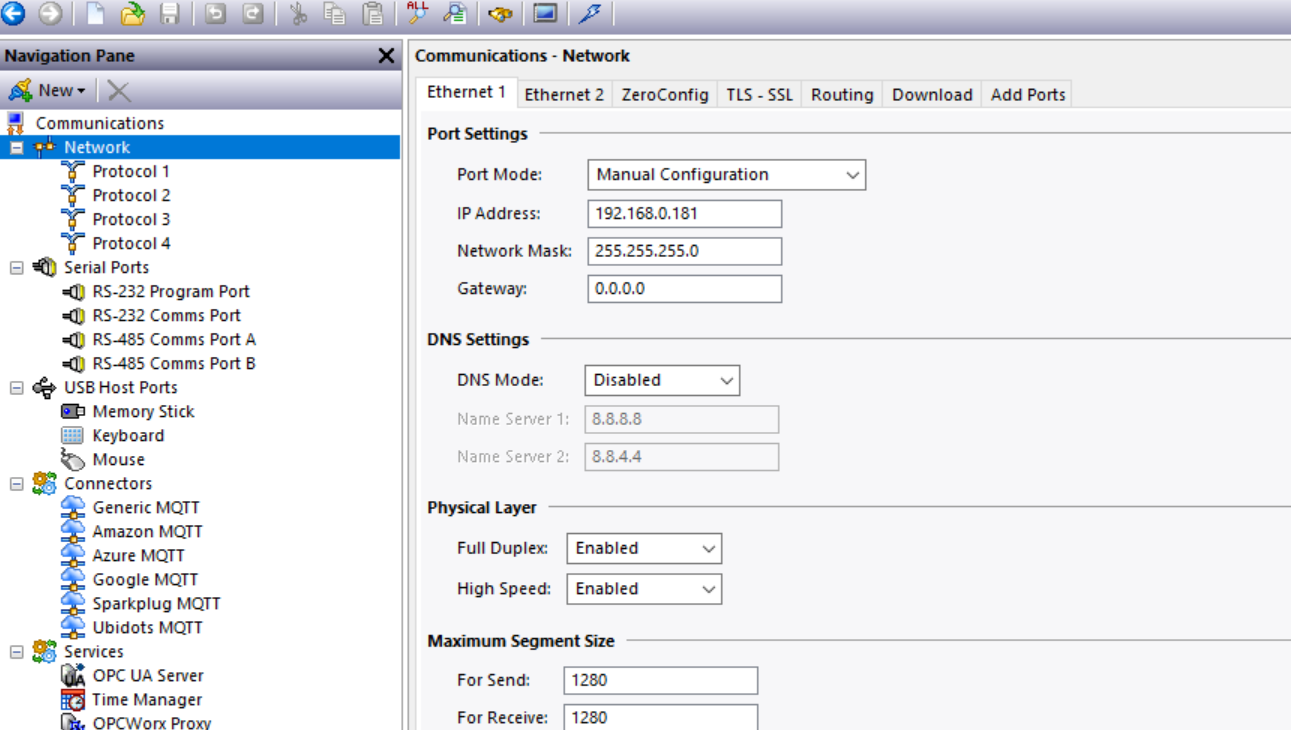Save using the floppy disk icon

(x=170, y=13)
